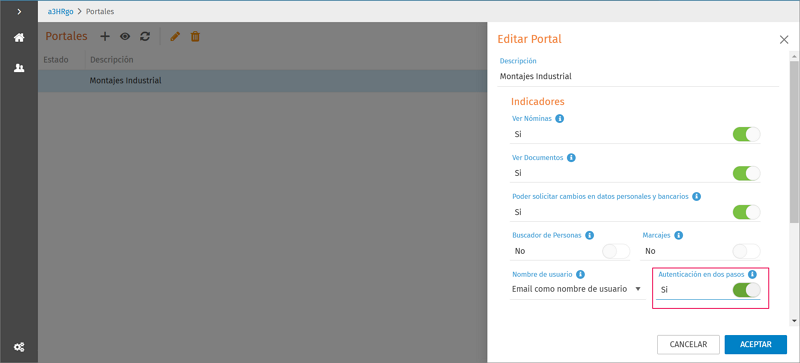This screenshot has width=800, height=363.
Task: Click the Editar Portal title
Action: coord(530,39)
